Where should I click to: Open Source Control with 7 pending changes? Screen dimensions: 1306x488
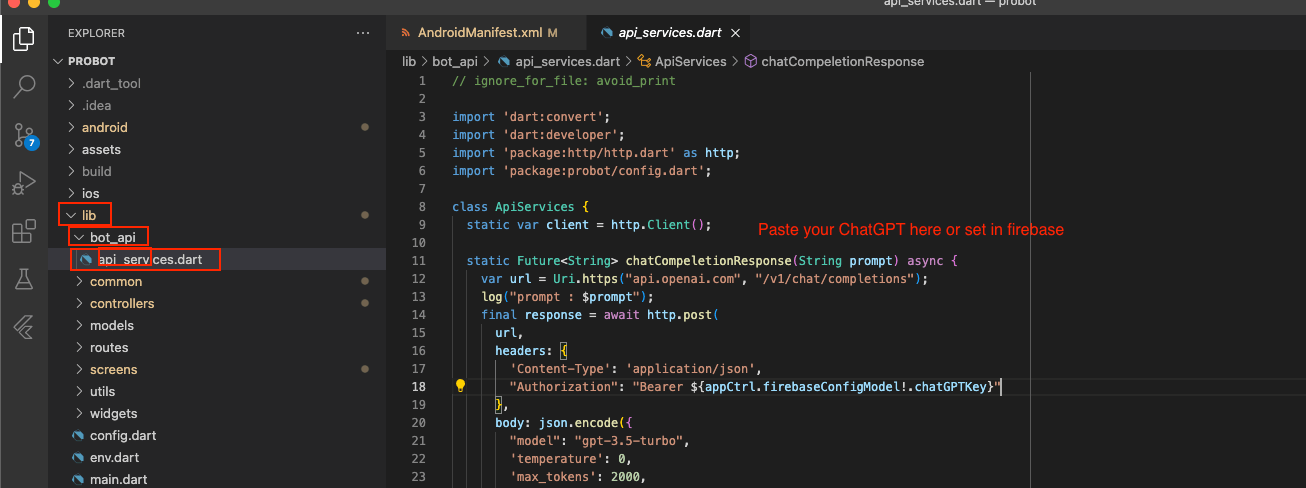pyautogui.click(x=23, y=135)
